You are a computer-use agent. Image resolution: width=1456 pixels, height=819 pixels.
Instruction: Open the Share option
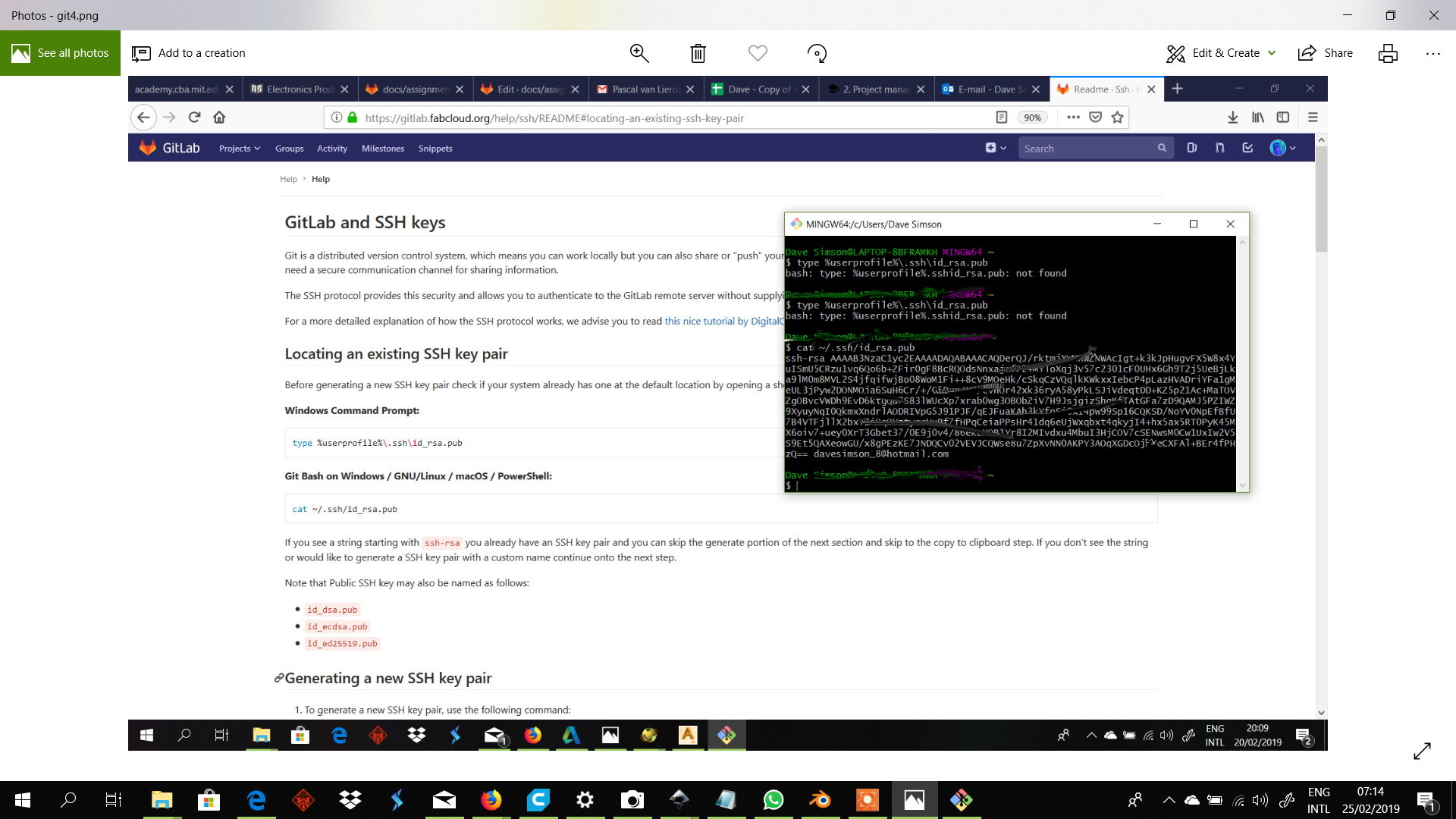pos(1326,53)
